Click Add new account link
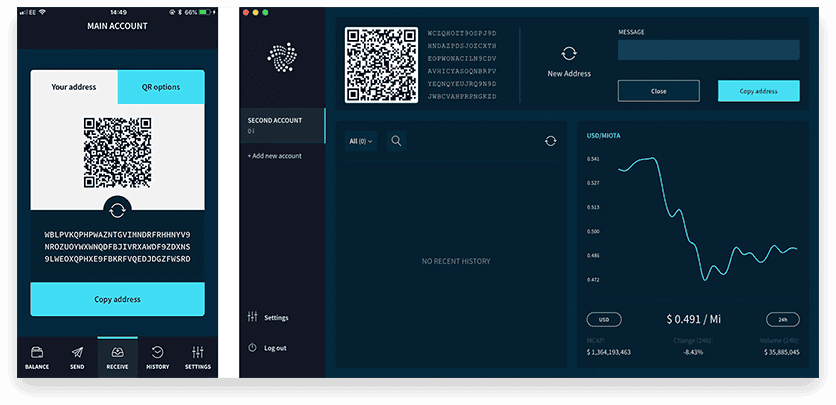 point(274,156)
